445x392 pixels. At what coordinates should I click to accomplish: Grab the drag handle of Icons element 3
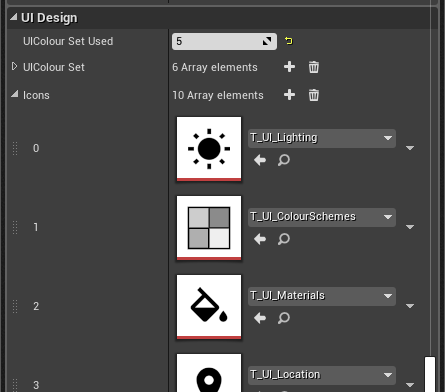click(x=15, y=385)
